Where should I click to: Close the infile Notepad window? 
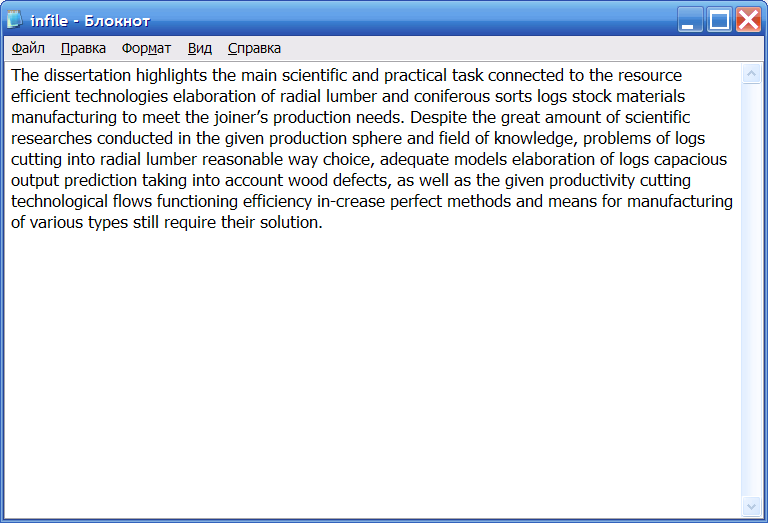748,20
